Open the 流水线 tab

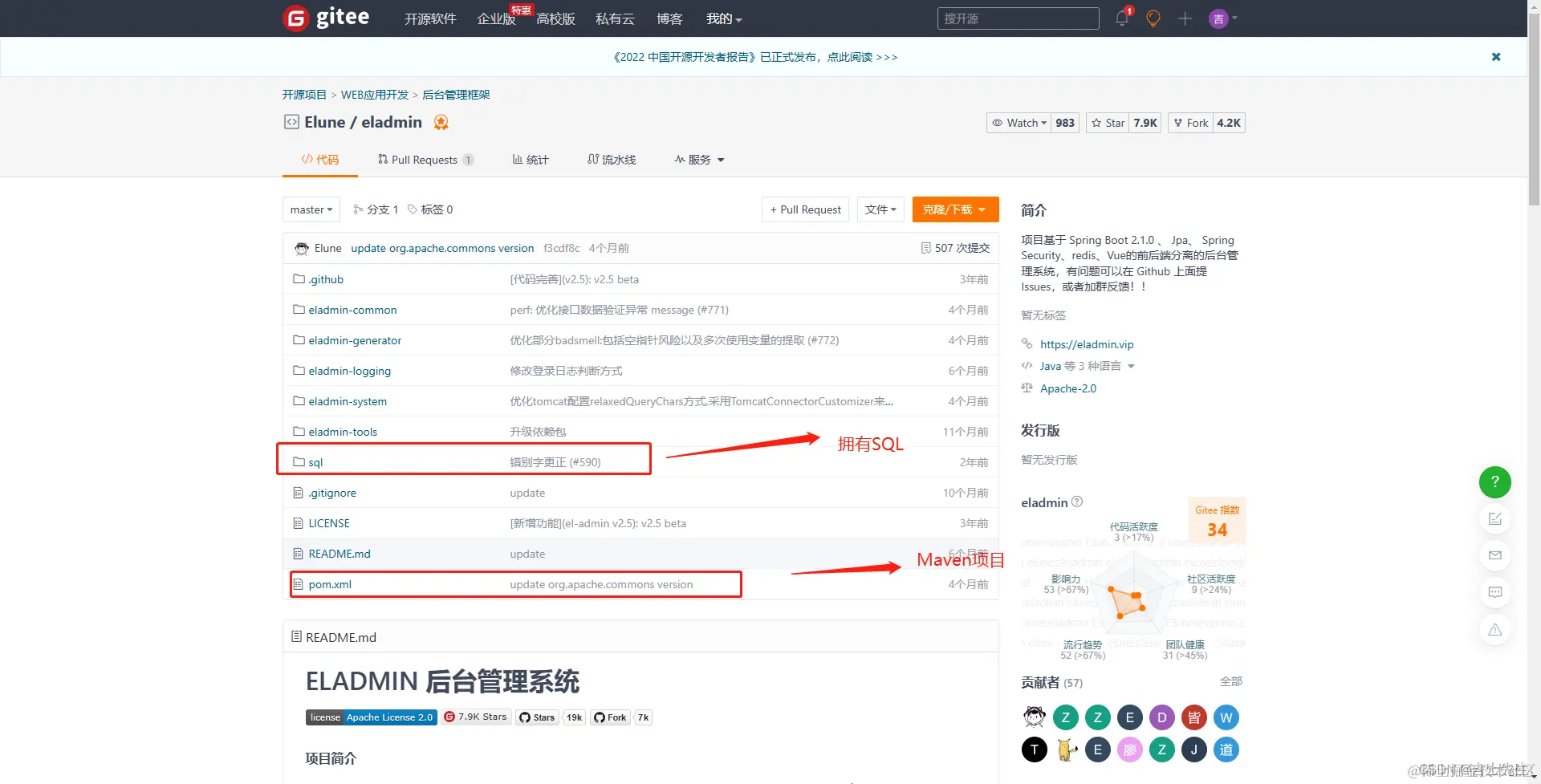pos(612,160)
